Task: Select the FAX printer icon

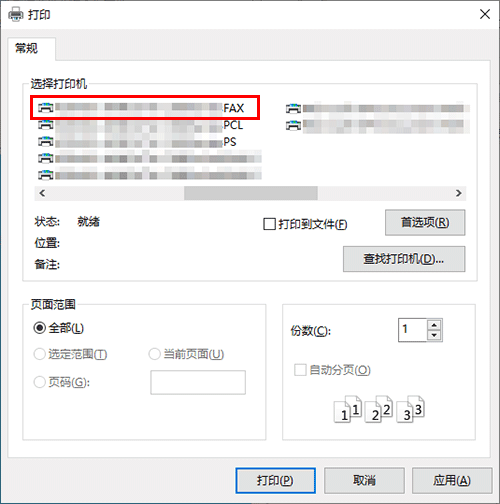Action: (45, 108)
